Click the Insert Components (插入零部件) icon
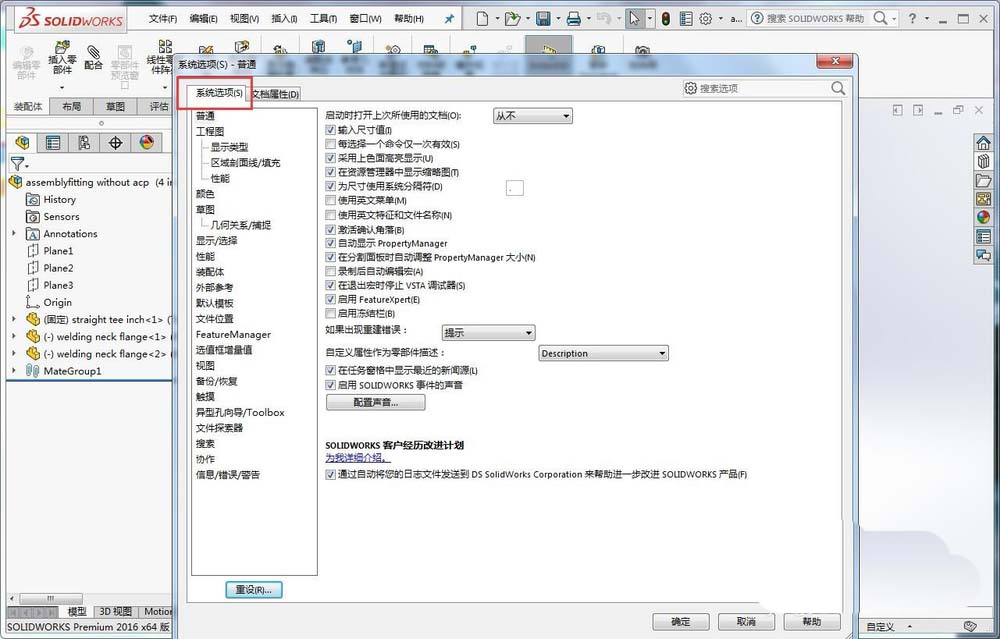The height and width of the screenshot is (639, 1000). [62, 57]
